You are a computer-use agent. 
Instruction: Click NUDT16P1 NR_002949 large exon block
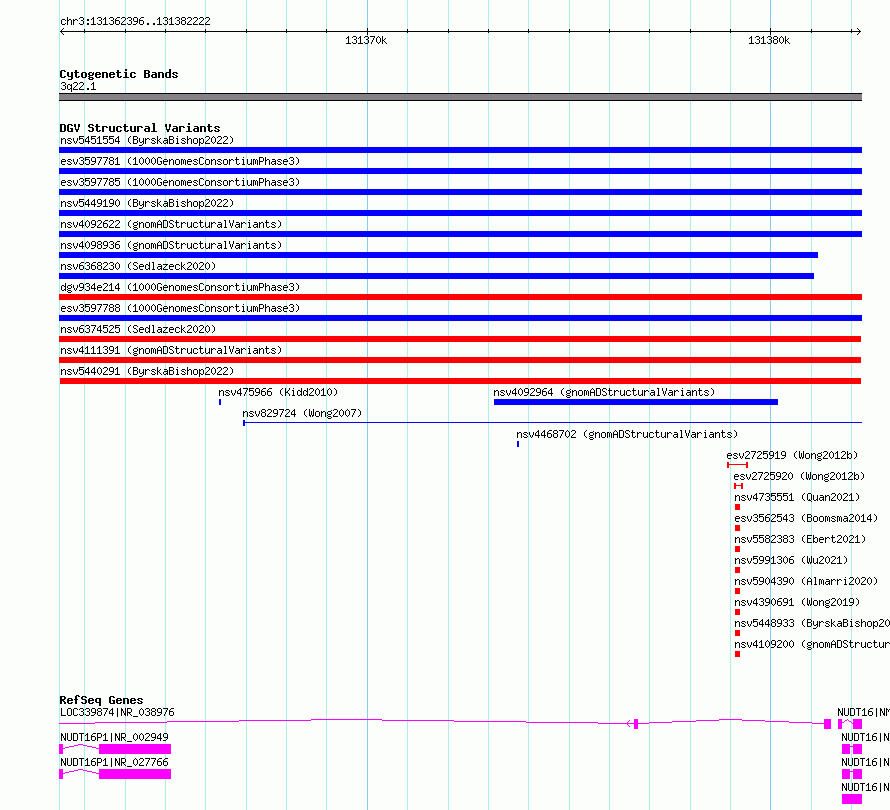click(135, 749)
